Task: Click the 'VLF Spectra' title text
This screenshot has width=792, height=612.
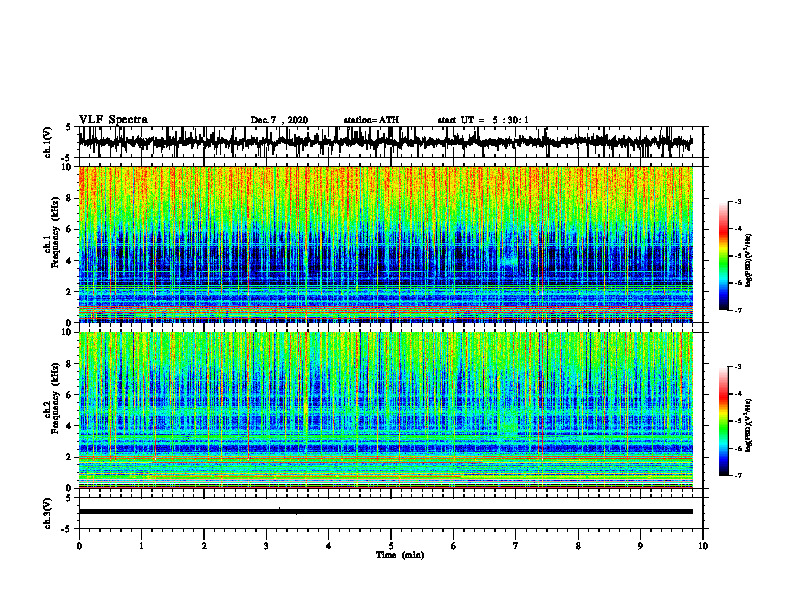Action: coord(113,120)
